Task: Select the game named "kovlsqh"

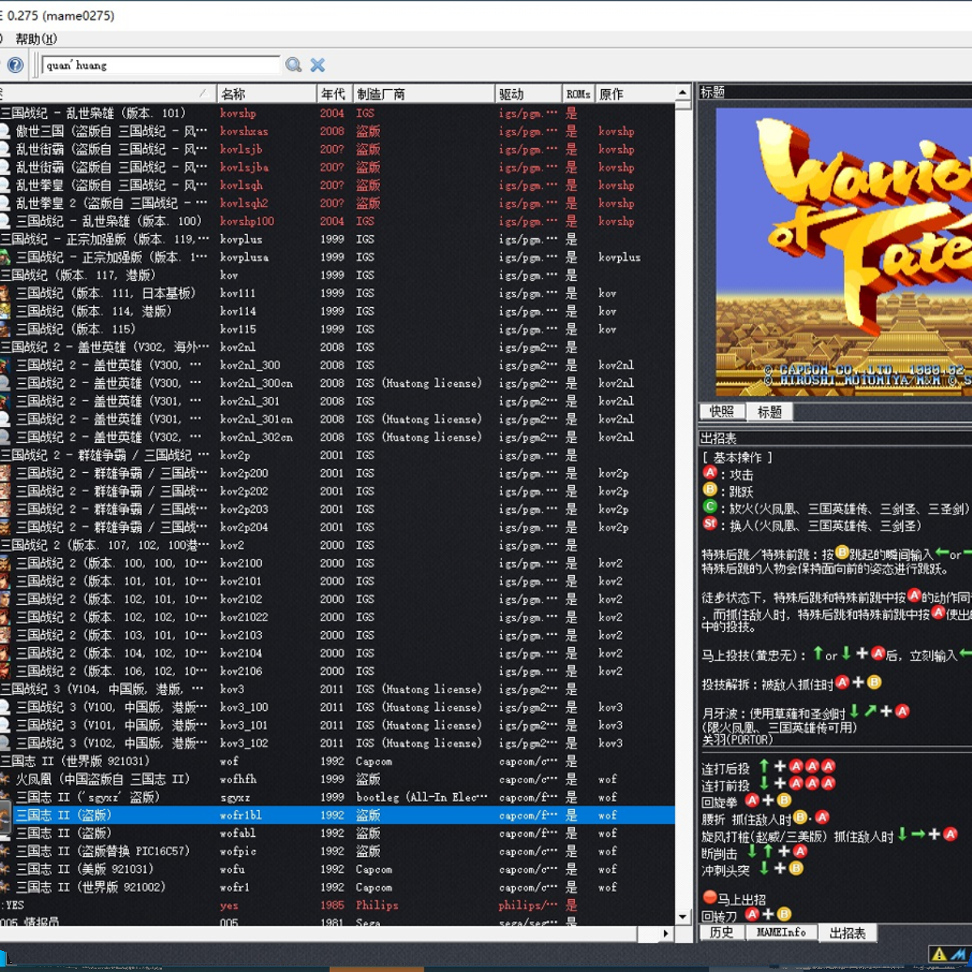Action: tap(241, 185)
